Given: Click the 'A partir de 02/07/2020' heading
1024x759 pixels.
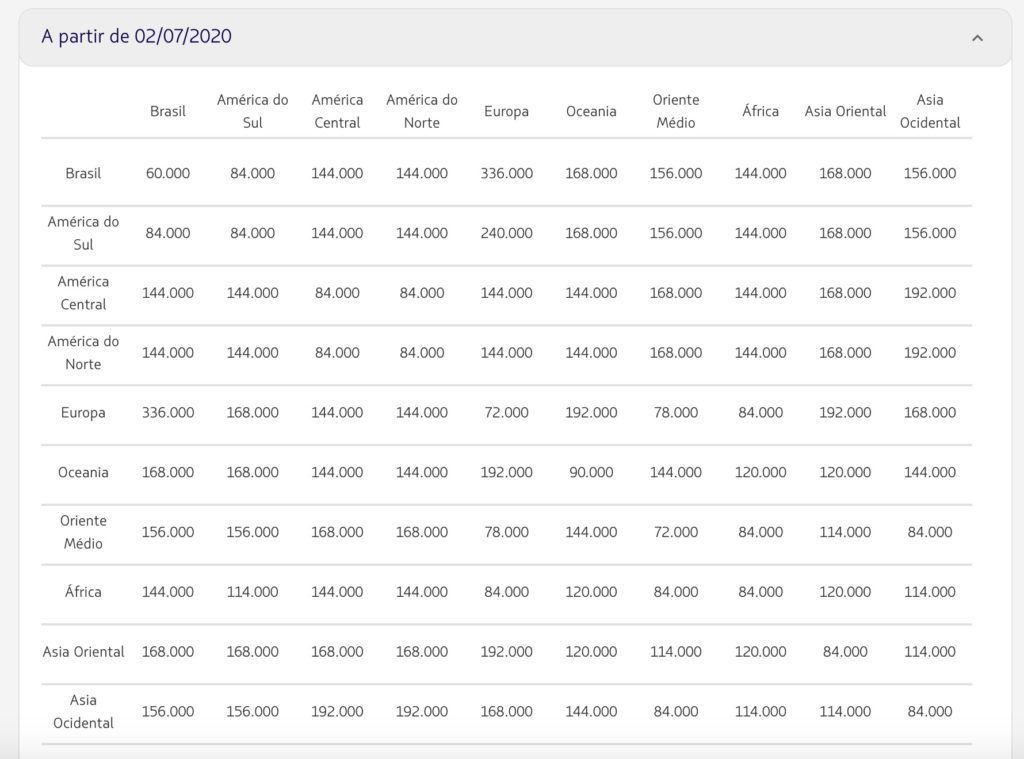Looking at the screenshot, I should 136,36.
